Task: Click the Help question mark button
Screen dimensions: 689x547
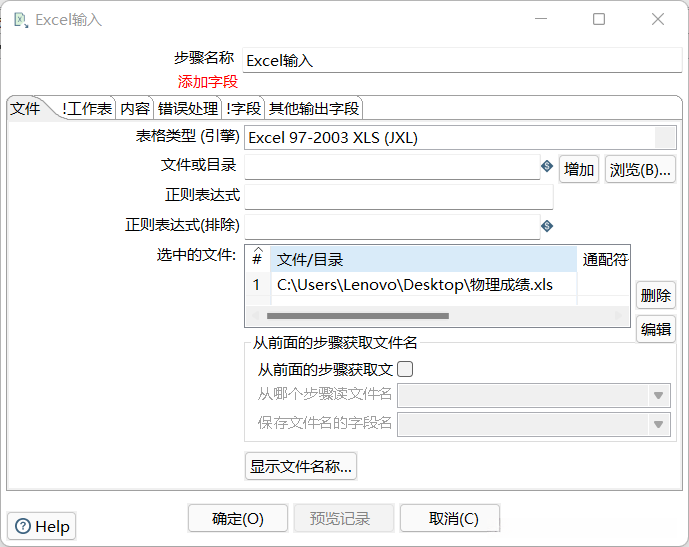Action: coord(42,526)
